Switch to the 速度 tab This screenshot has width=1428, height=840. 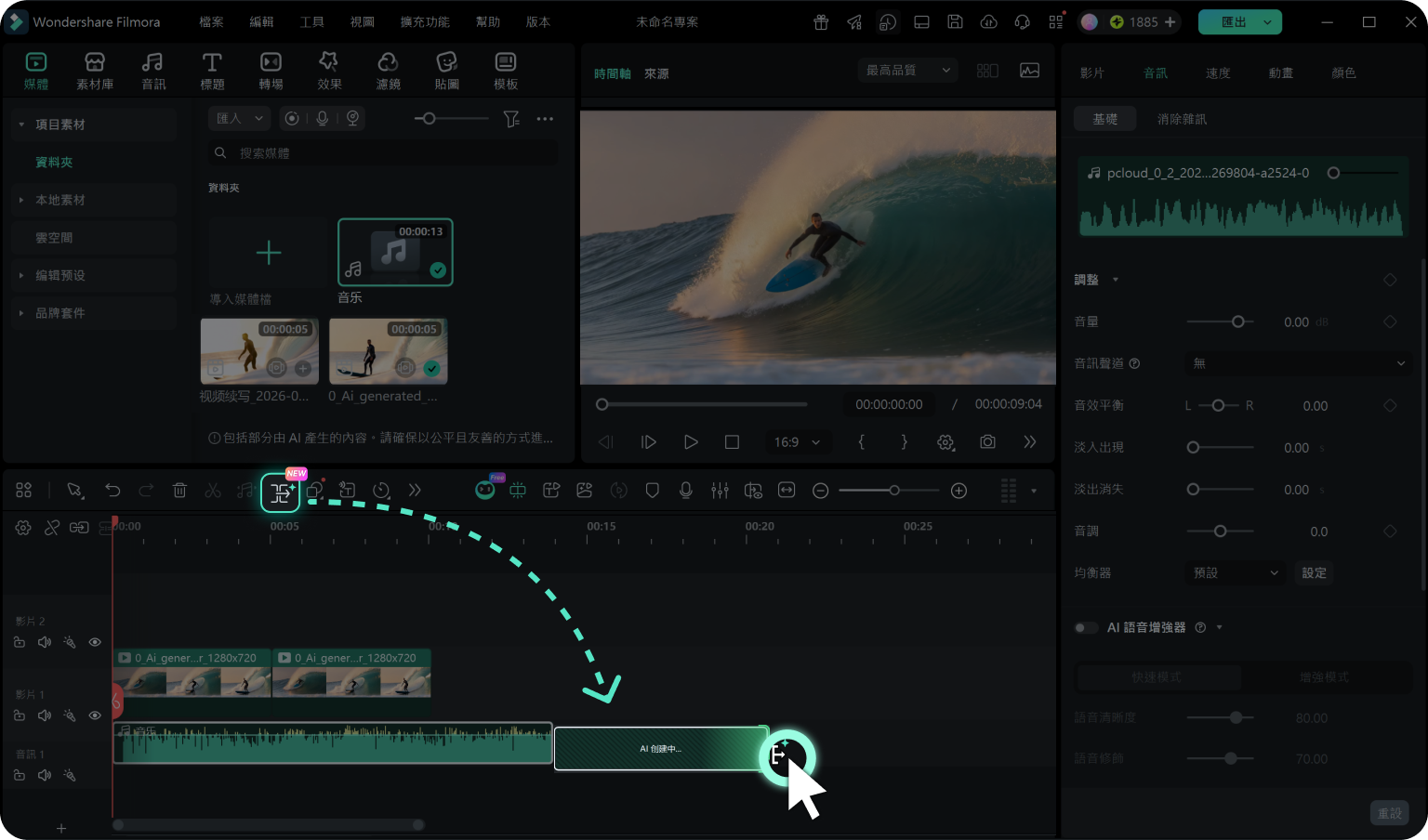[x=1218, y=72]
